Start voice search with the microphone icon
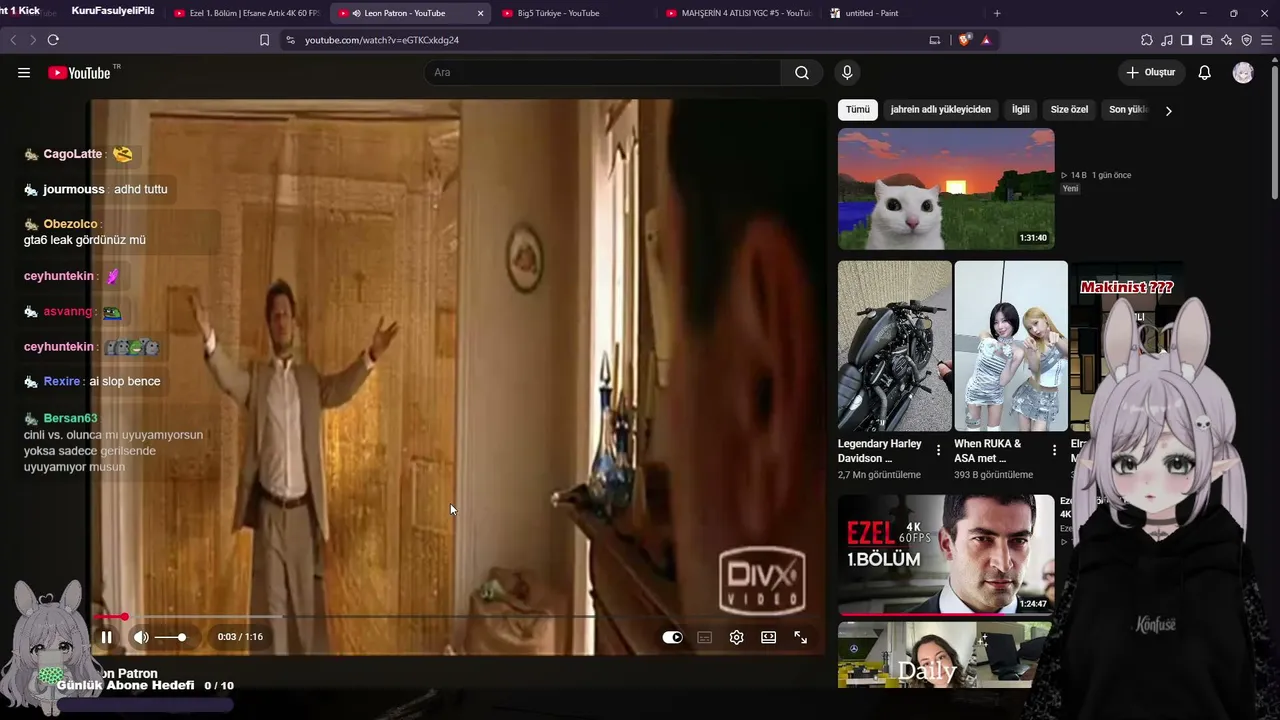Viewport: 1280px width, 720px height. click(x=847, y=72)
